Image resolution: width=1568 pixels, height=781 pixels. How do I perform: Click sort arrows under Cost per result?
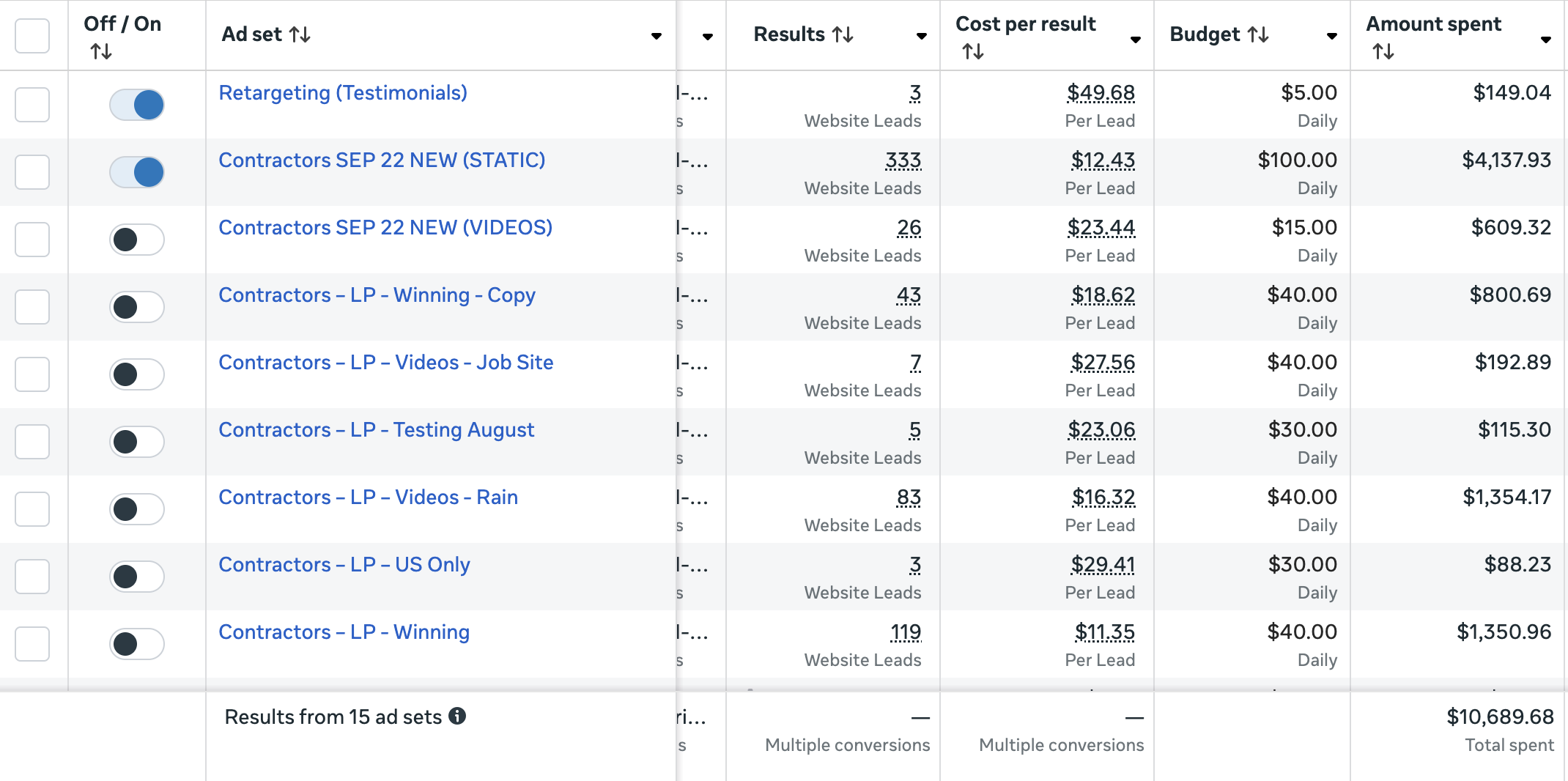point(973,51)
